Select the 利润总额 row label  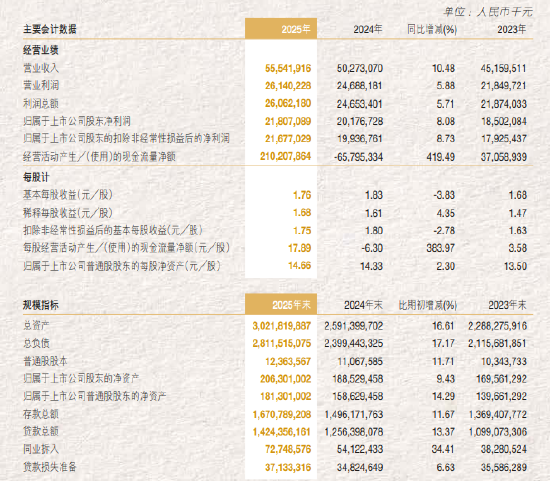click(x=41, y=103)
